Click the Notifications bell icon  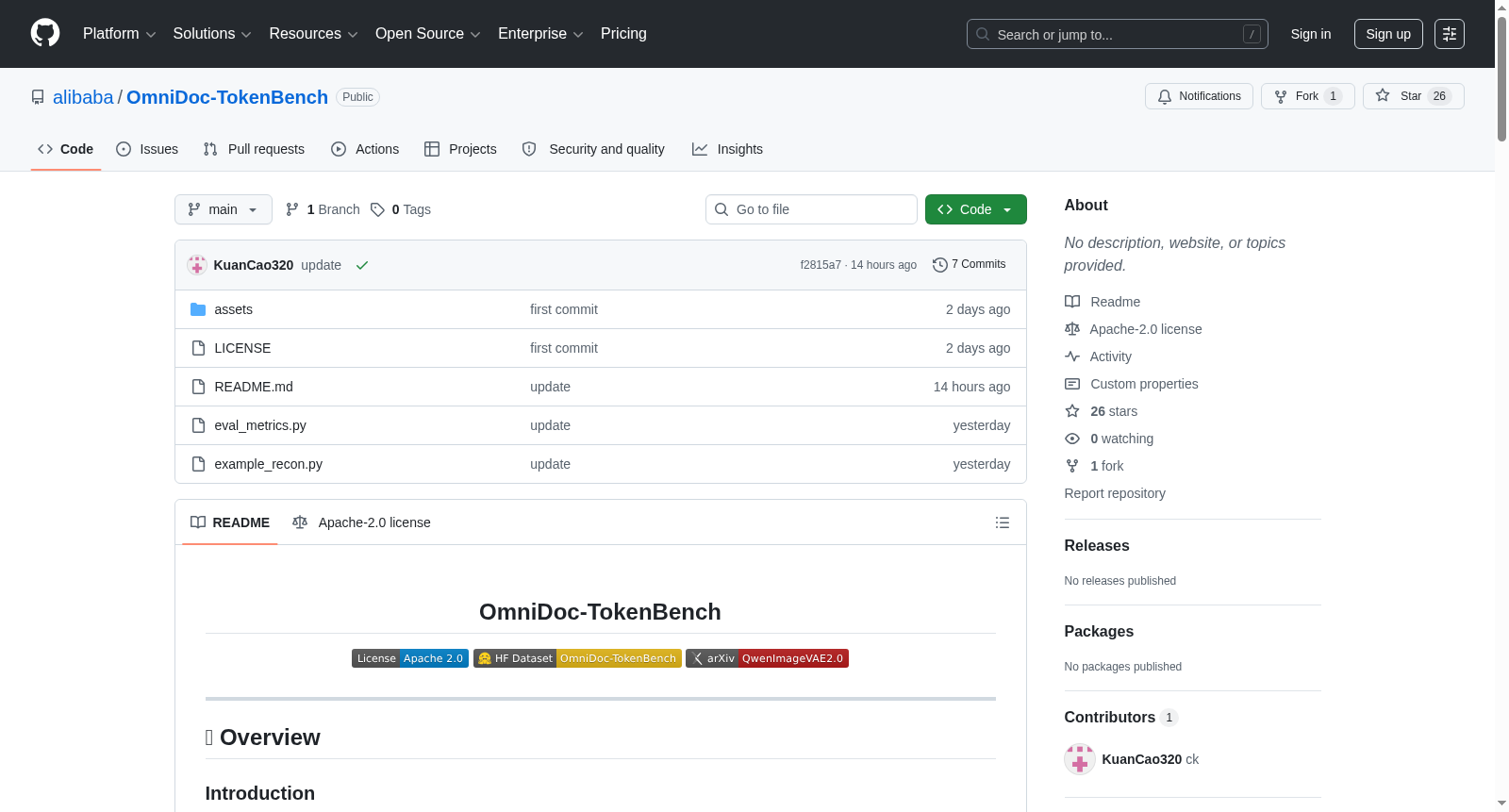1165,96
